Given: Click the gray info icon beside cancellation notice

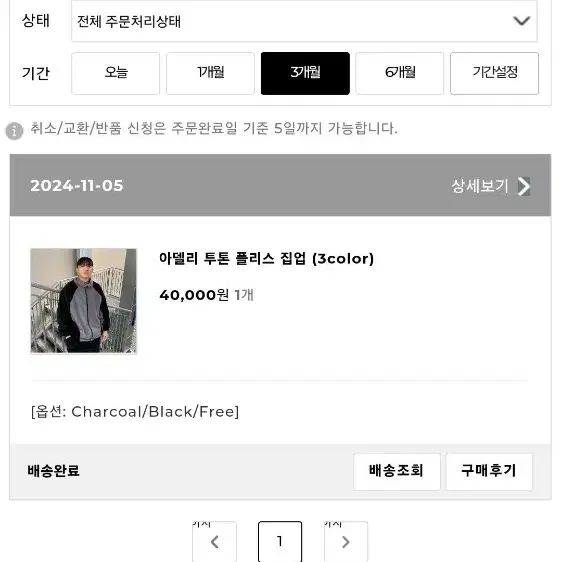Looking at the screenshot, I should pyautogui.click(x=14, y=131).
